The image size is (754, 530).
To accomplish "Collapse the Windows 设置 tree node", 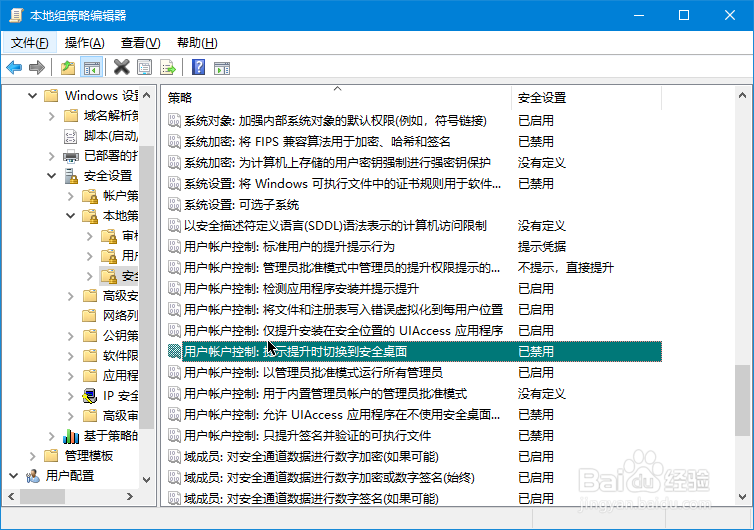I will tap(32, 96).
